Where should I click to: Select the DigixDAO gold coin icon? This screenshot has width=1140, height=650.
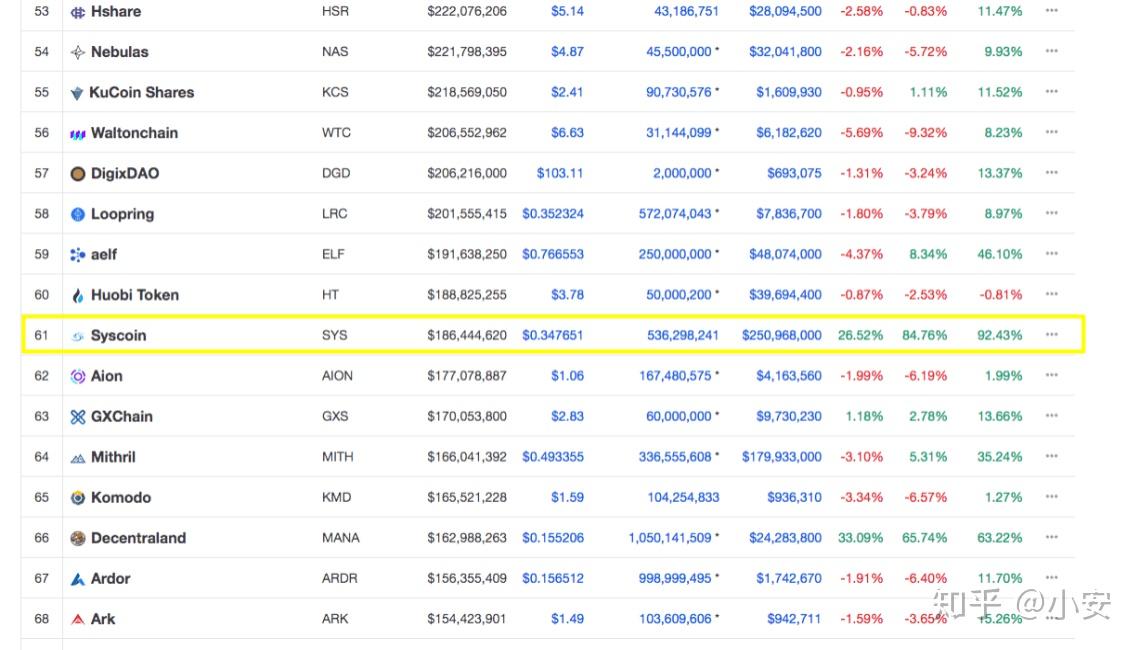pyautogui.click(x=78, y=174)
